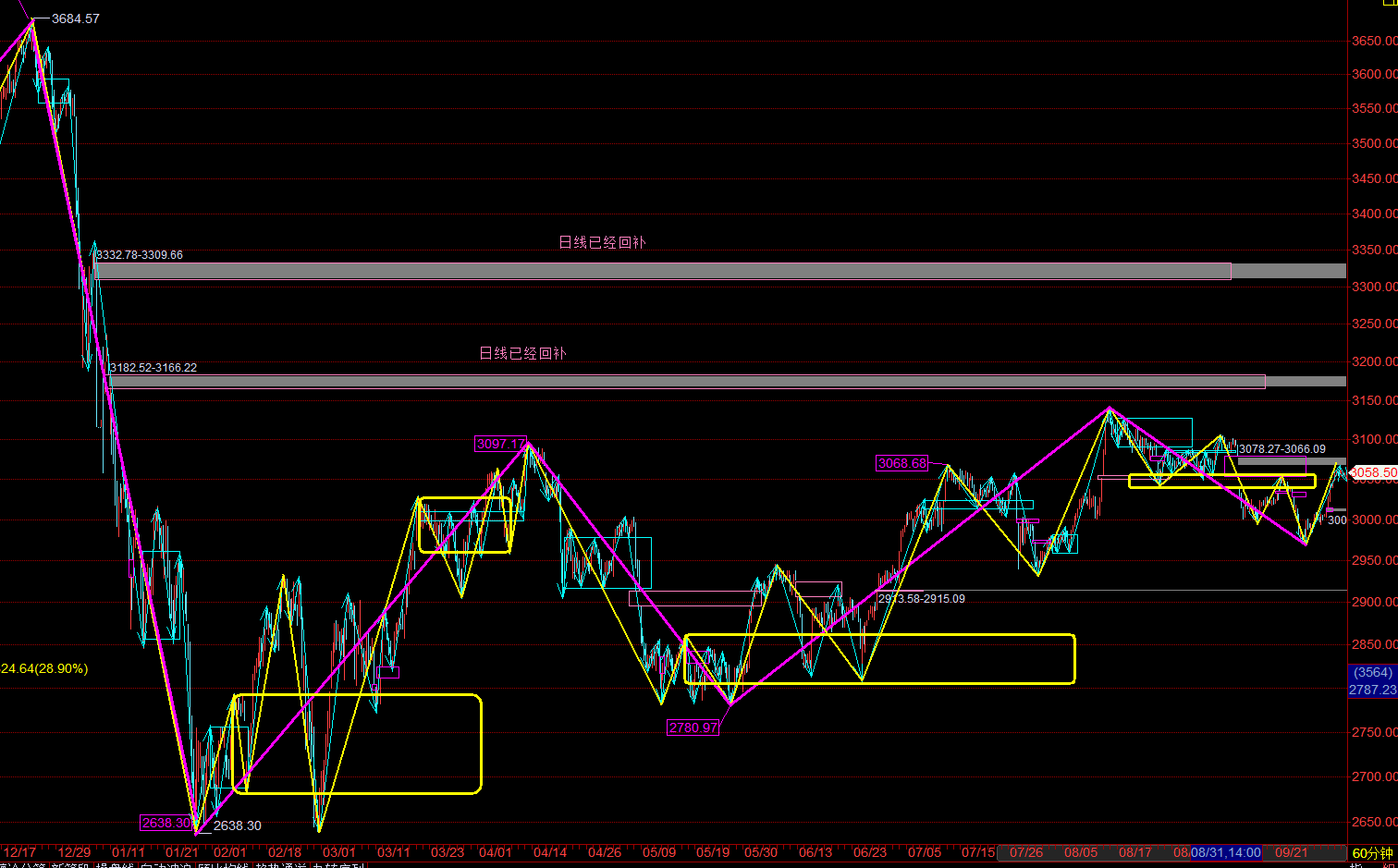
Task: Click the 3200.00 price axis label
Action: point(1374,361)
